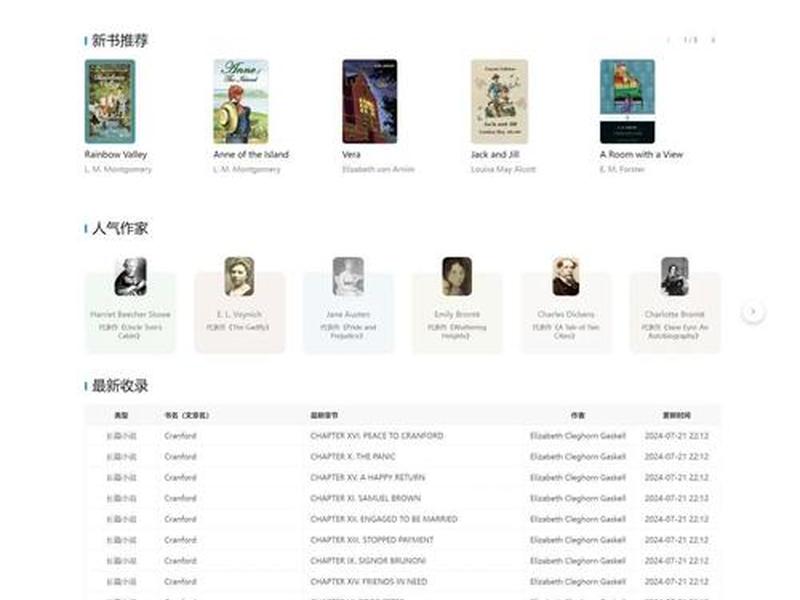Image resolution: width=800 pixels, height=600 pixels.
Task: Open Vera book cover
Action: [369, 102]
